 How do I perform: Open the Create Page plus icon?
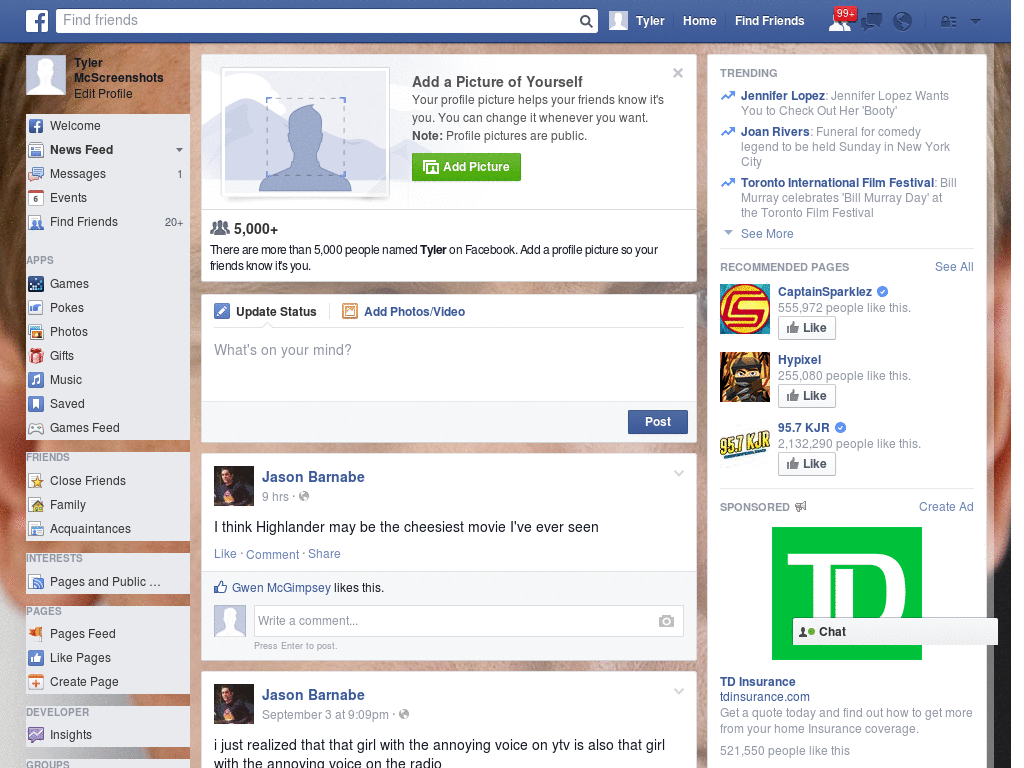[36, 682]
